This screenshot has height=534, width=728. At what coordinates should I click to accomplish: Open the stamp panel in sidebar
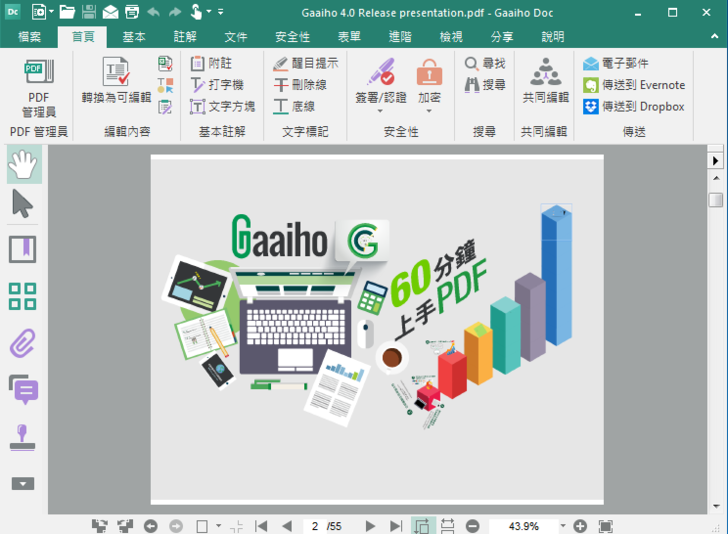coord(23,437)
